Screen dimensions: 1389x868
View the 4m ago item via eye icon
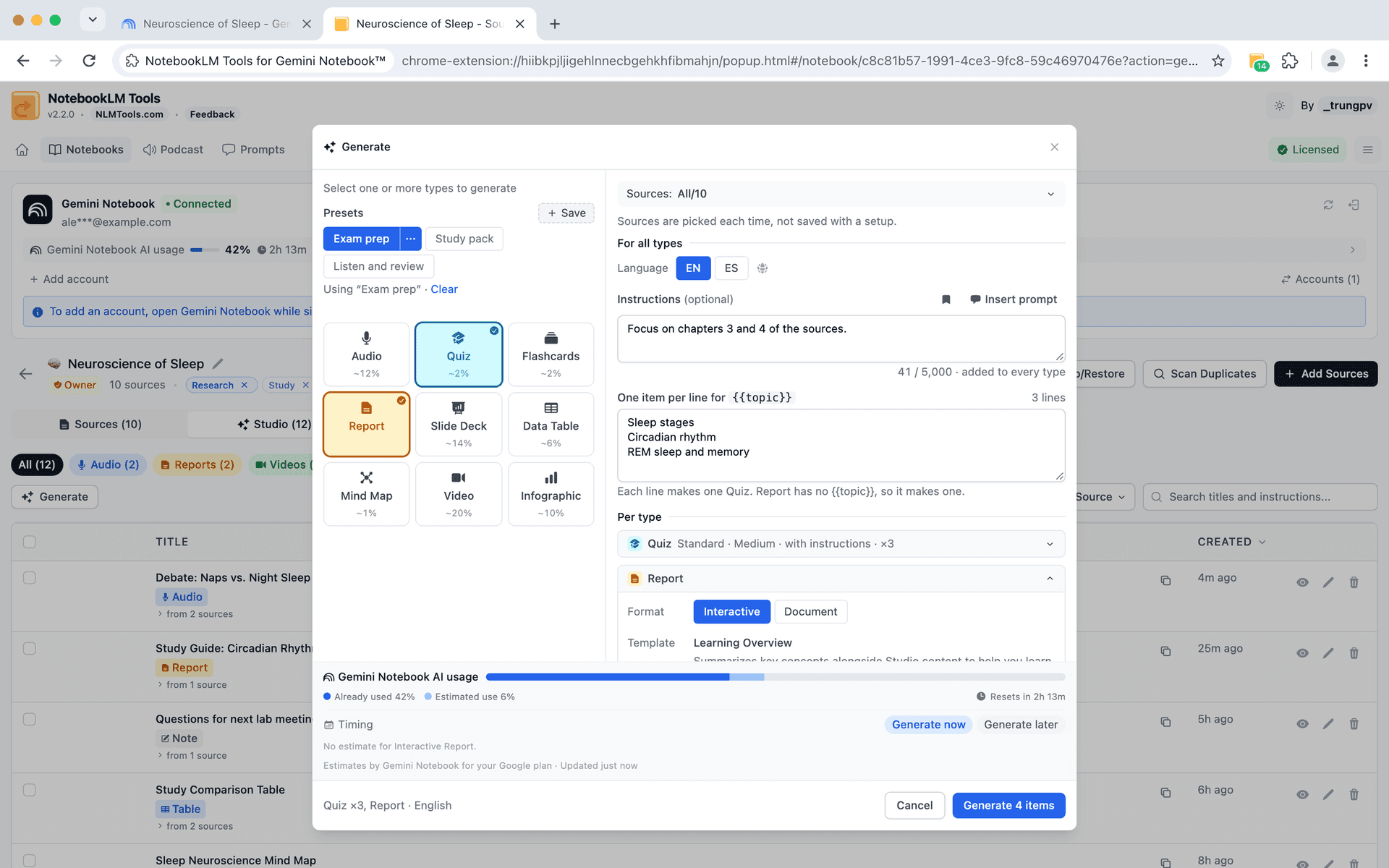1302,582
